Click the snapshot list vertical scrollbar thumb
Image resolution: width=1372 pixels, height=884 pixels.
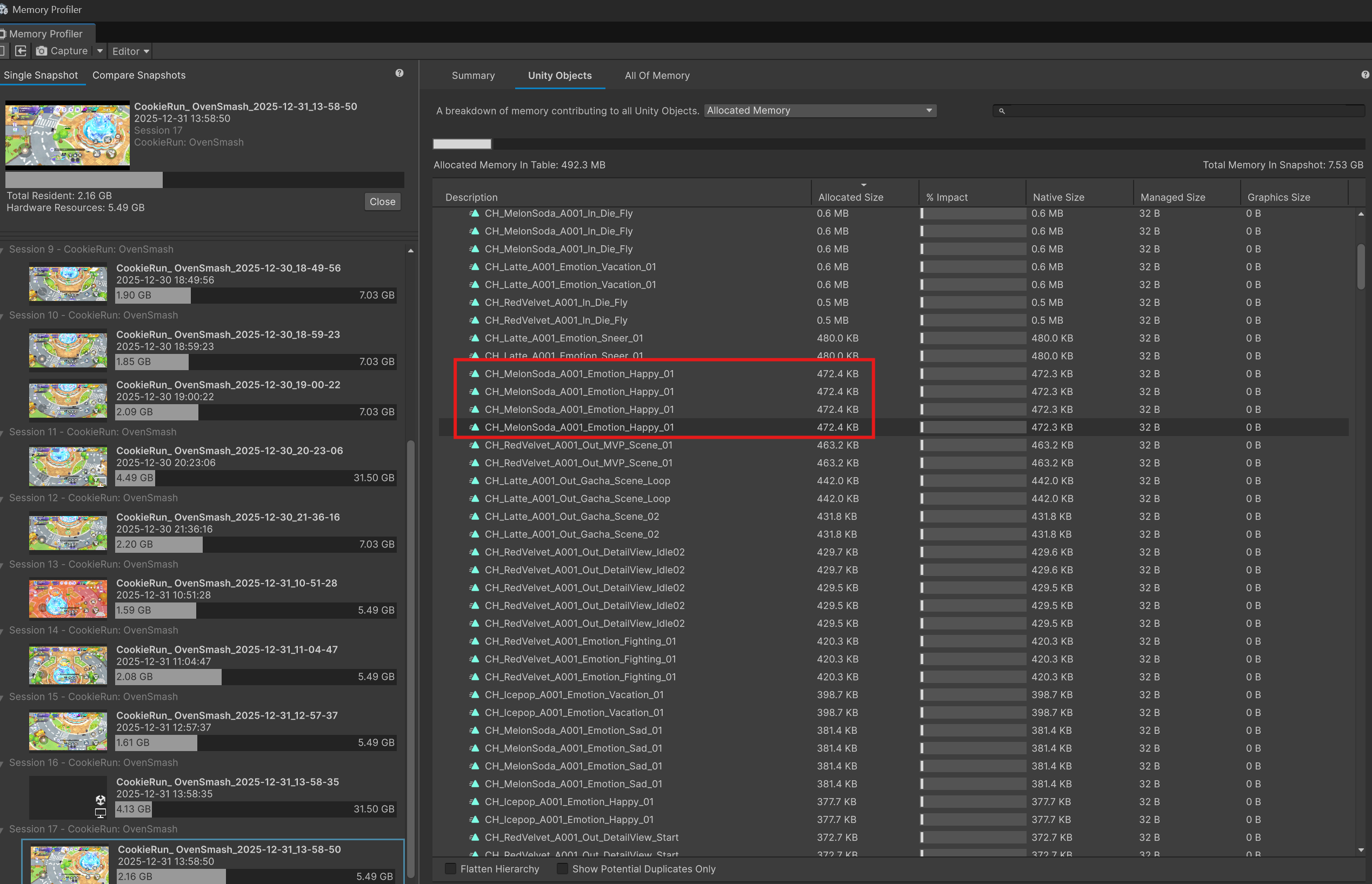pyautogui.click(x=410, y=660)
